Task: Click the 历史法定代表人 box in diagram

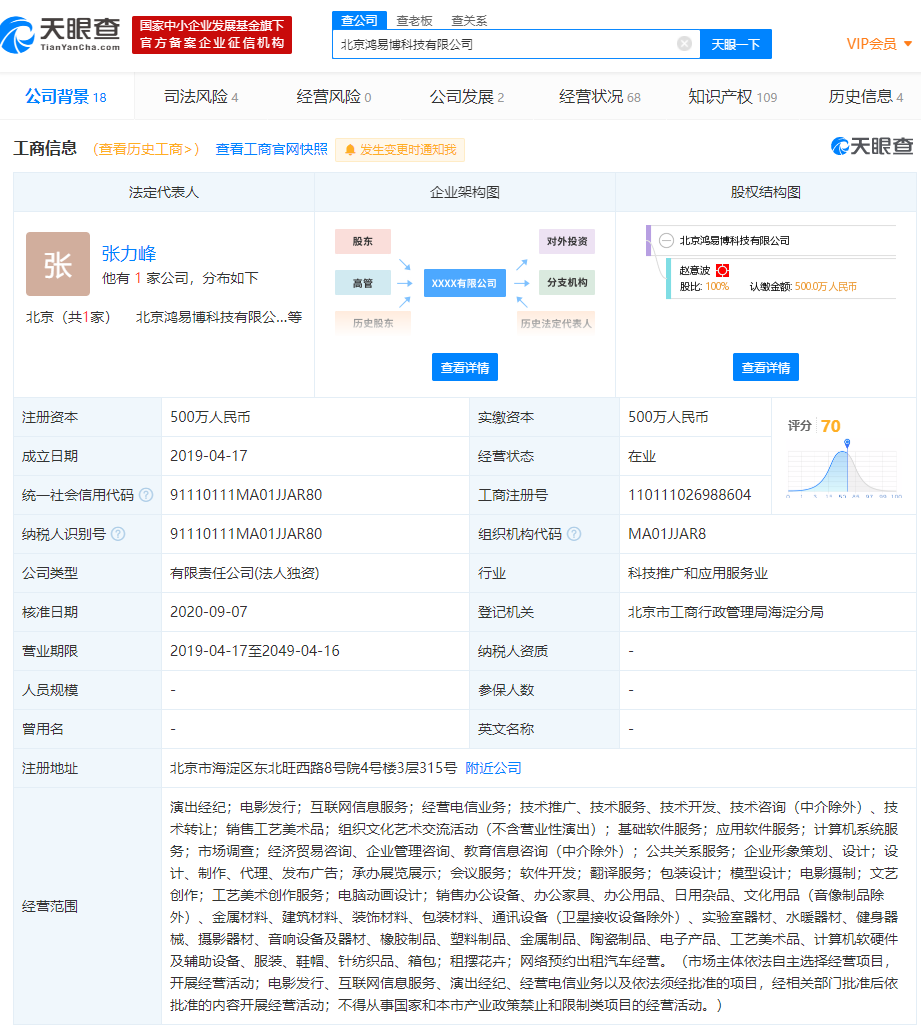Action: [x=556, y=323]
